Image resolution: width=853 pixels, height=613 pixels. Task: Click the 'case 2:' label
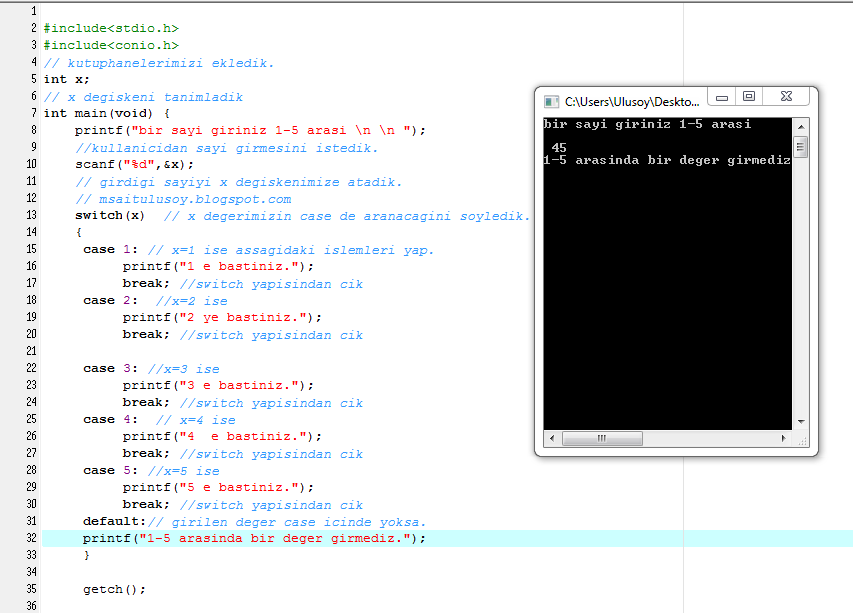coord(110,301)
